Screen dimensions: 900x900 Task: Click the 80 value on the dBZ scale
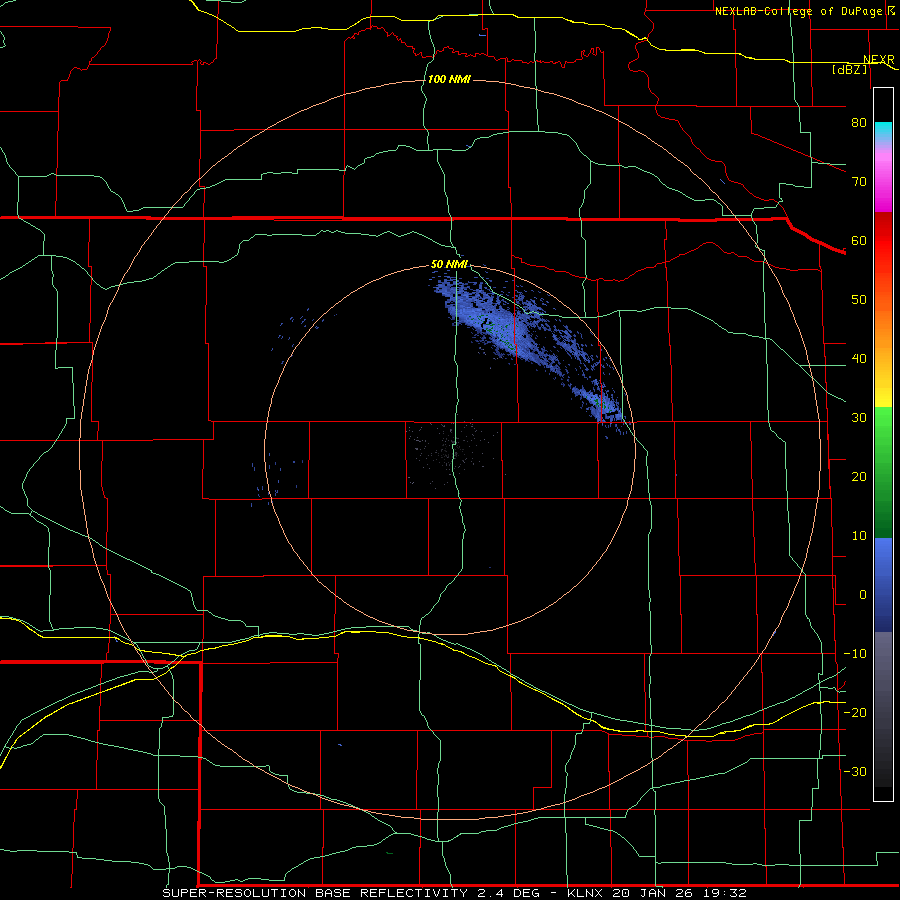[859, 122]
